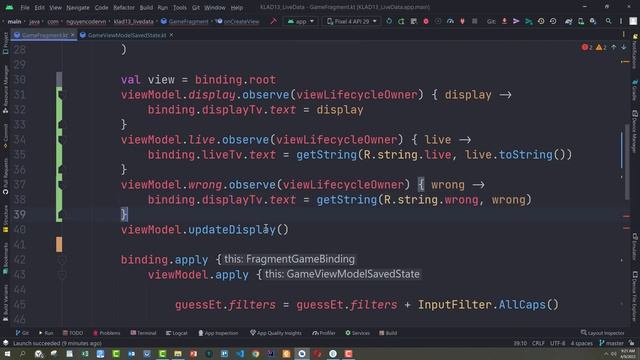Close the GameFragment.kt editor tab
The height and width of the screenshot is (360, 640).
[x=73, y=35]
